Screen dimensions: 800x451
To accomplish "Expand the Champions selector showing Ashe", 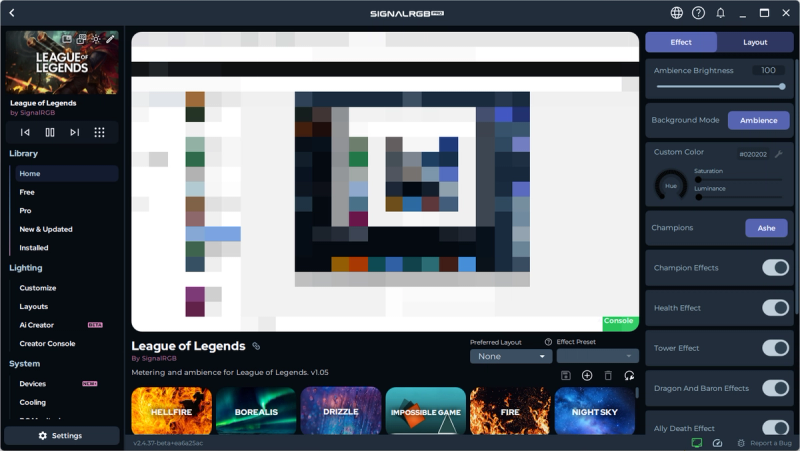I will pyautogui.click(x=766, y=228).
